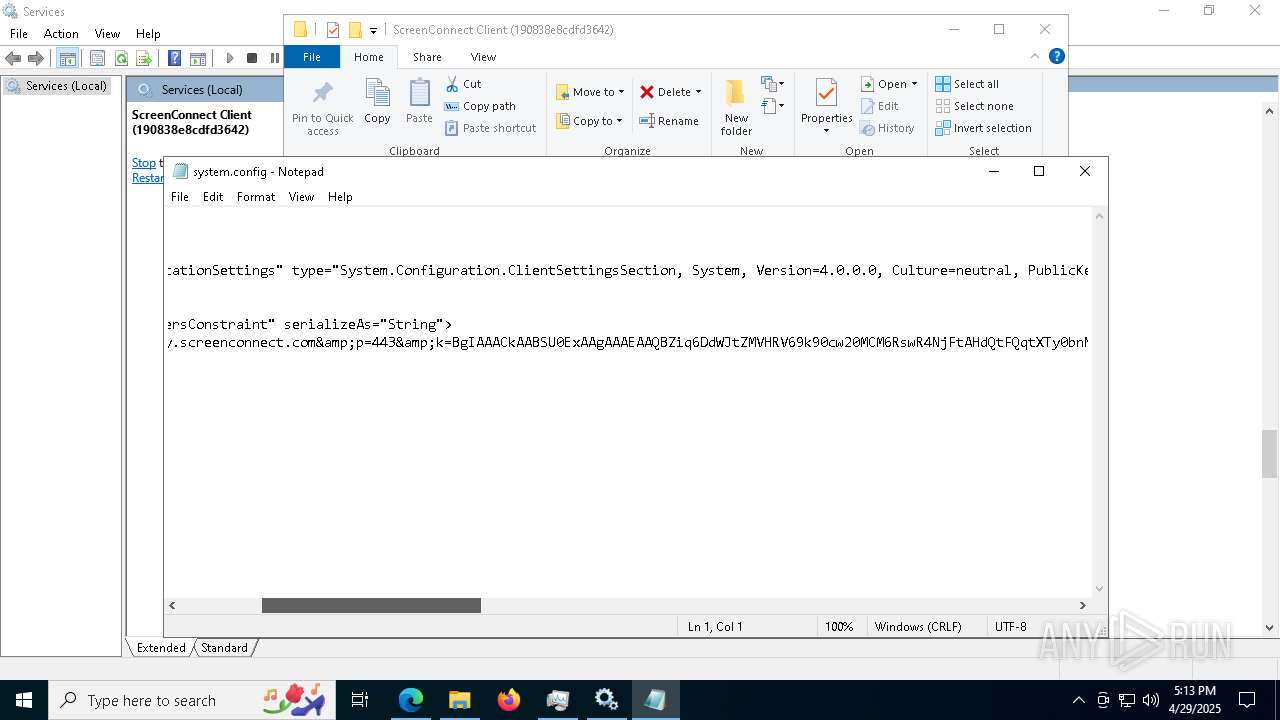1280x720 pixels.
Task: Click Edit in Explorer Open group
Action: [x=880, y=106]
